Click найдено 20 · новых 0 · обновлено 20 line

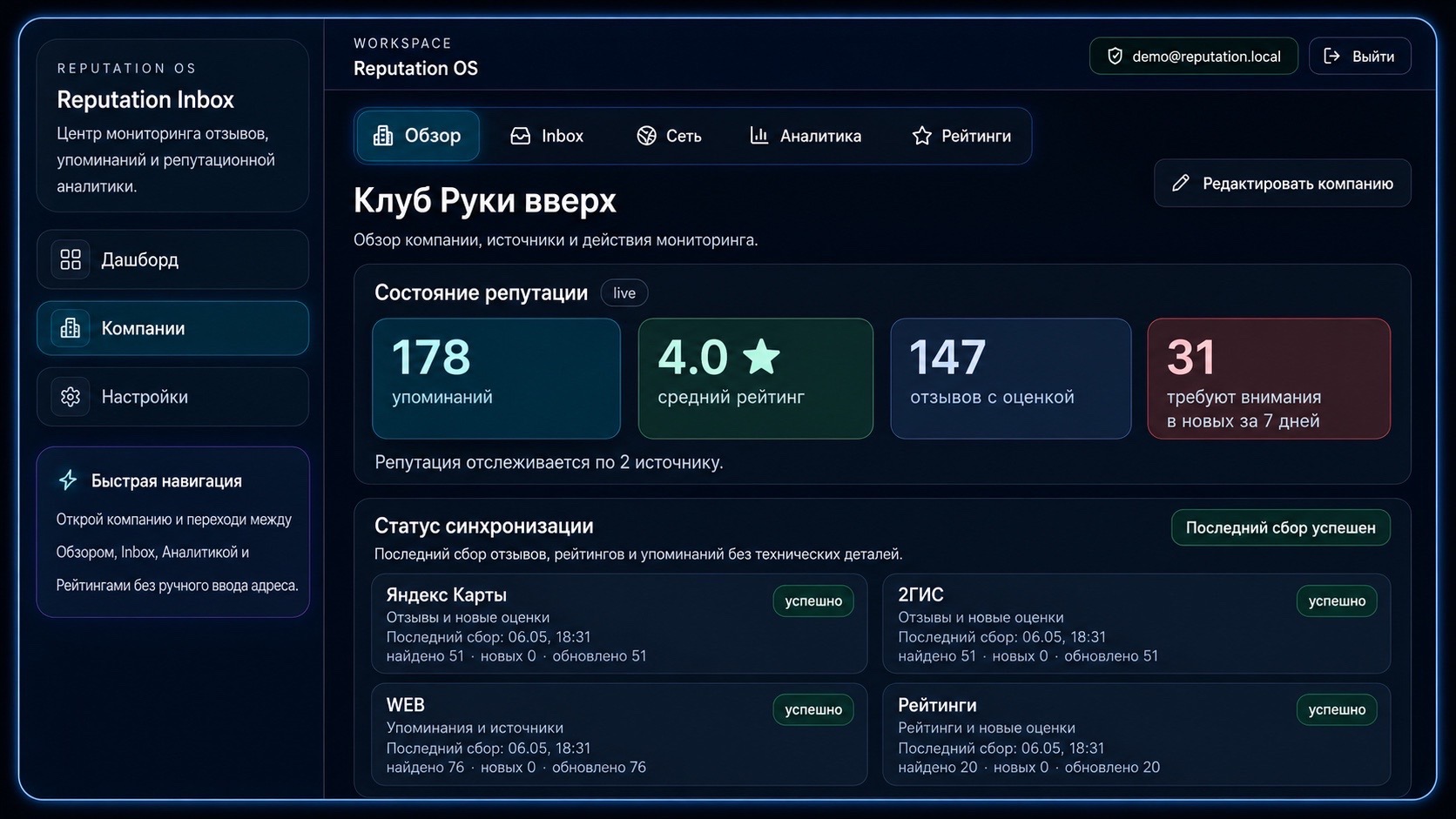1029,768
